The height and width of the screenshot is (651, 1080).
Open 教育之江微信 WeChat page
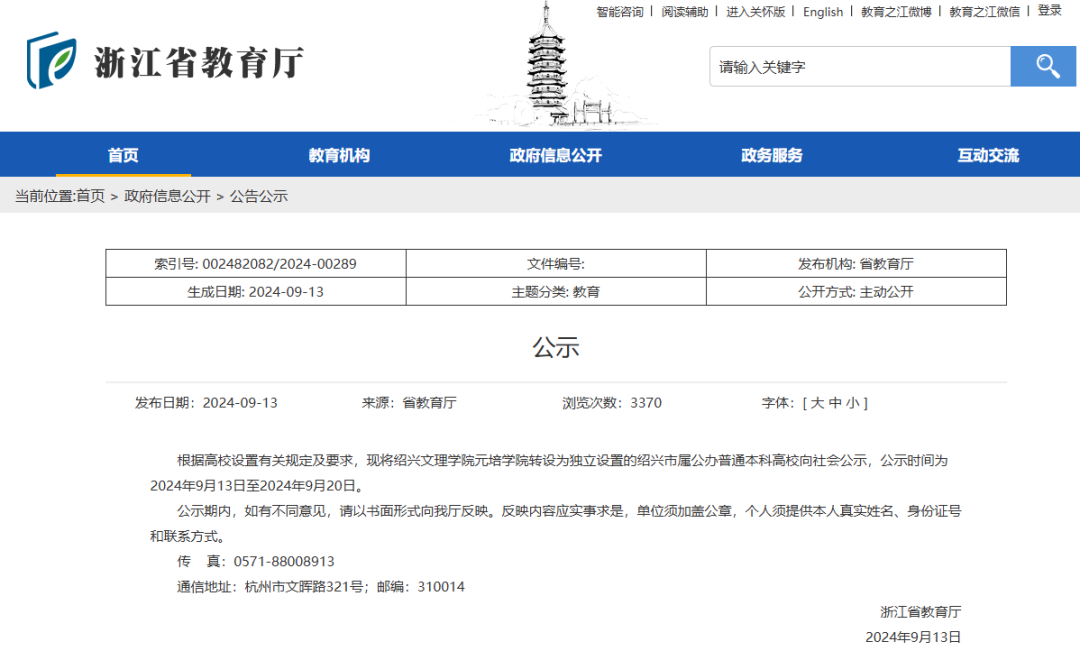coord(984,12)
